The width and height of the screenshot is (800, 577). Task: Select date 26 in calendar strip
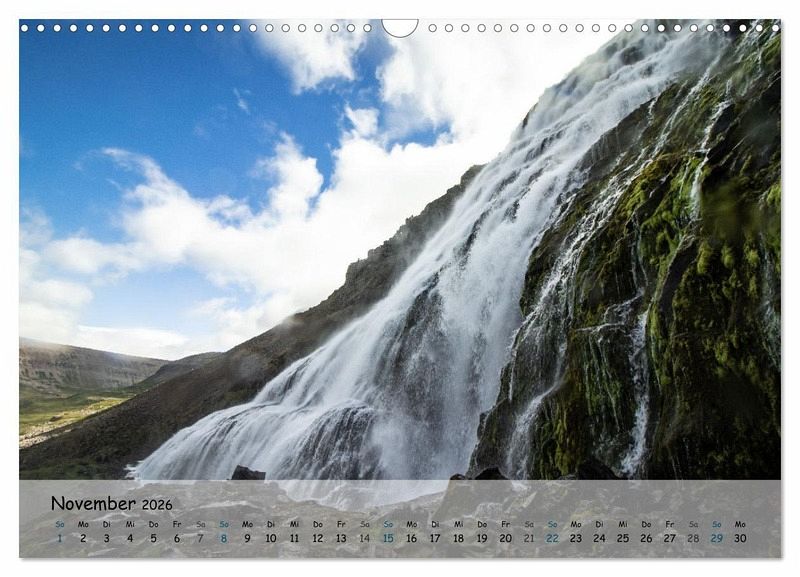pyautogui.click(x=646, y=538)
